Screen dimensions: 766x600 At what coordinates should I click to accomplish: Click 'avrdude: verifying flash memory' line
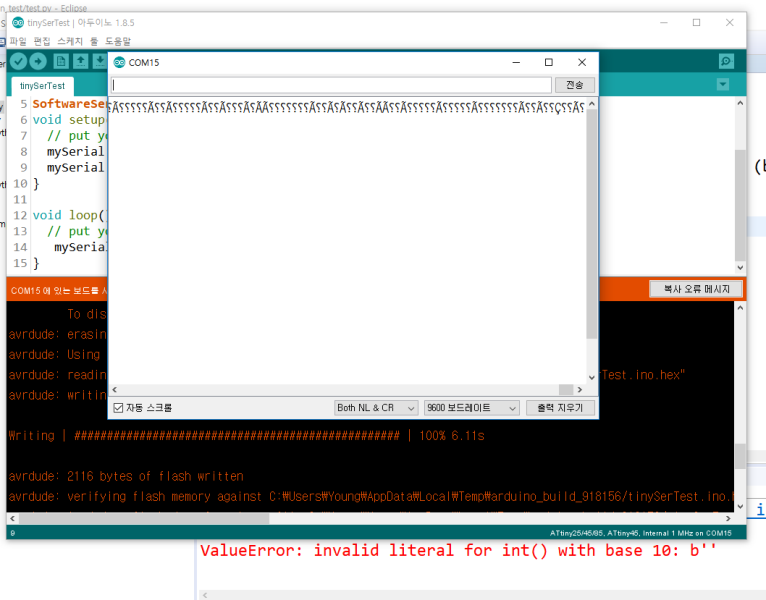[371, 496]
